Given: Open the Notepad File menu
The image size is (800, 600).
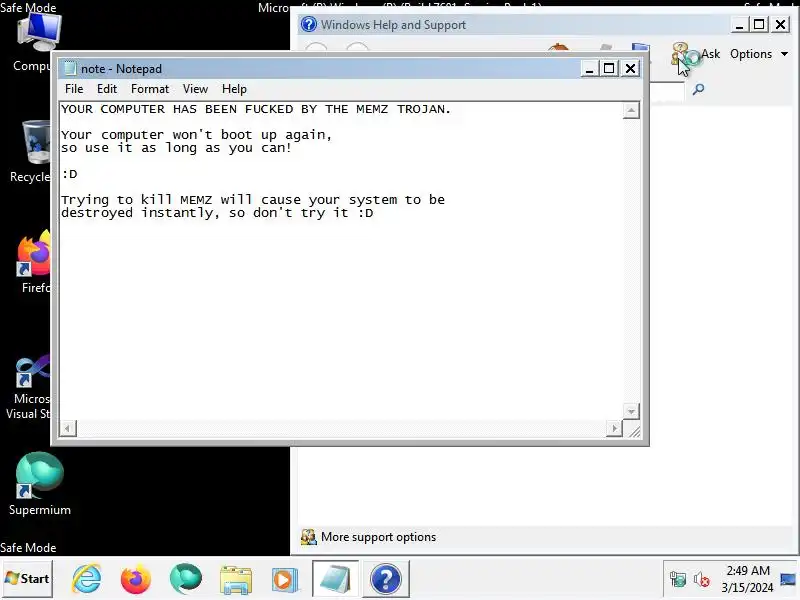Looking at the screenshot, I should (74, 89).
